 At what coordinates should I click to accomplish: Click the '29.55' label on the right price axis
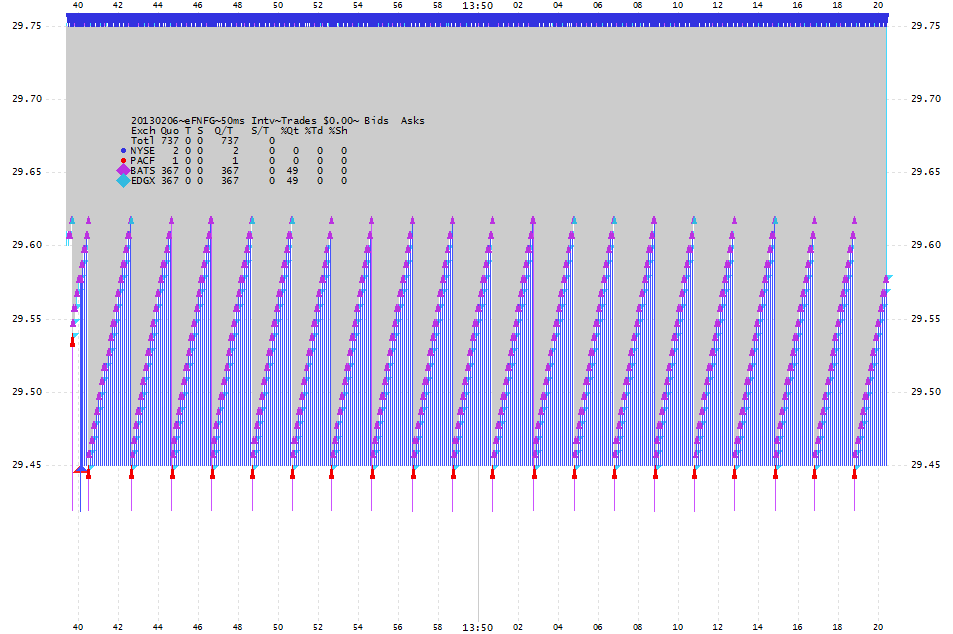(926, 319)
